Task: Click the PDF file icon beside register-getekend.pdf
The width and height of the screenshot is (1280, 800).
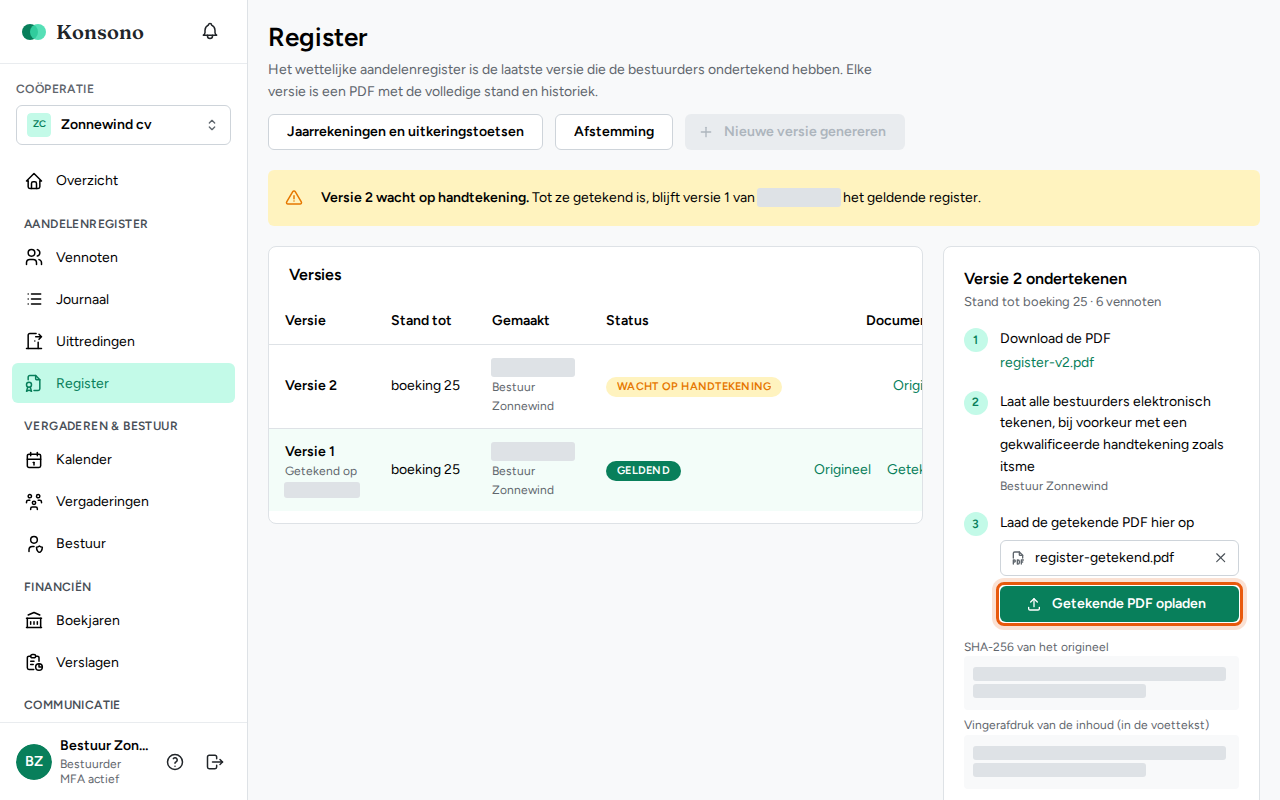Action: point(1018,558)
